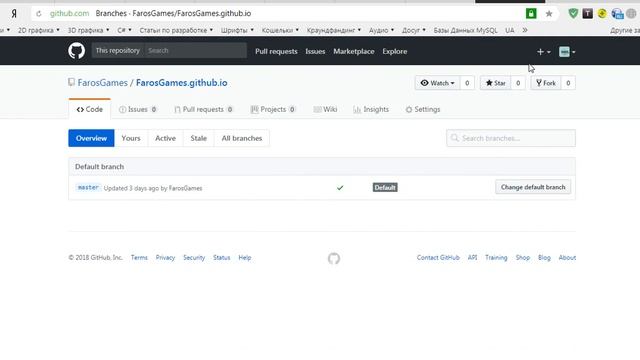
Task: Open the Insights tab
Action: click(x=371, y=109)
